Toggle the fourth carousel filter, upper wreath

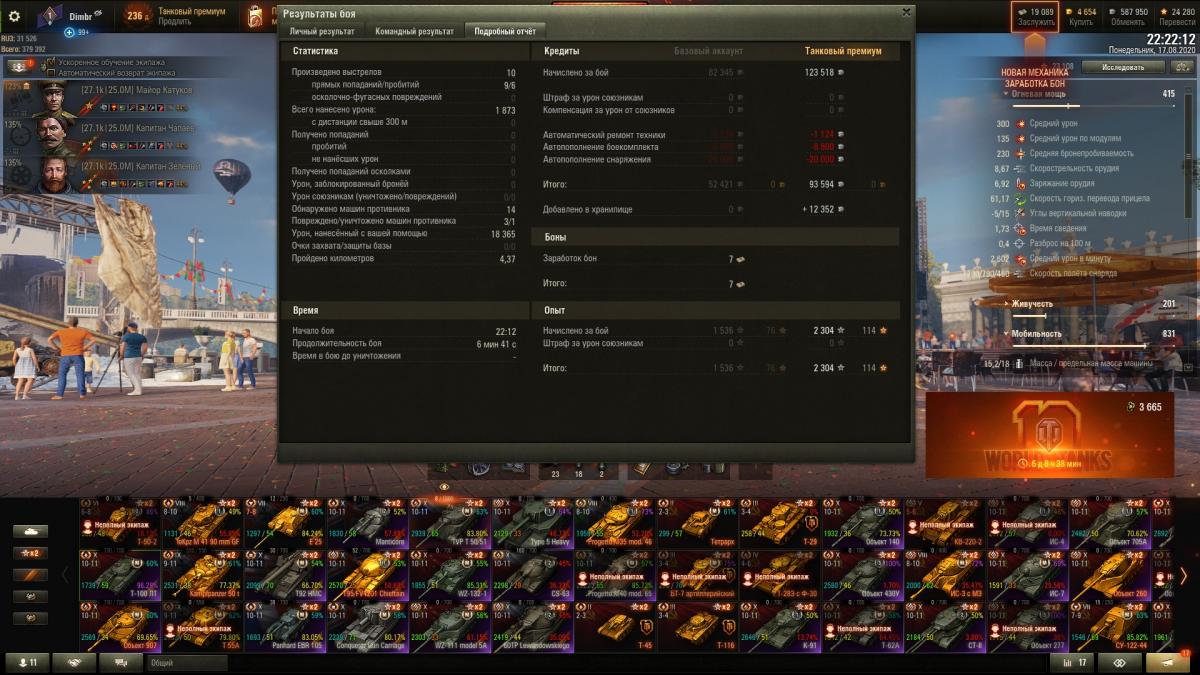[x=30, y=596]
